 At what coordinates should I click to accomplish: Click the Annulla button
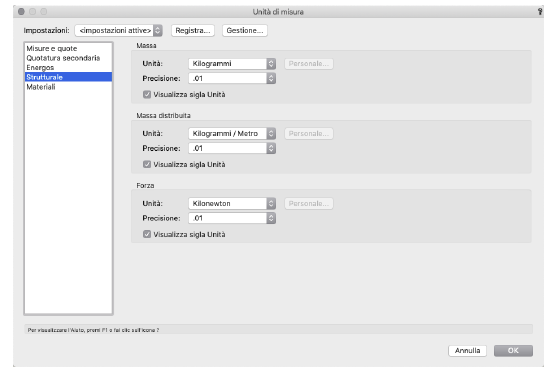click(467, 350)
